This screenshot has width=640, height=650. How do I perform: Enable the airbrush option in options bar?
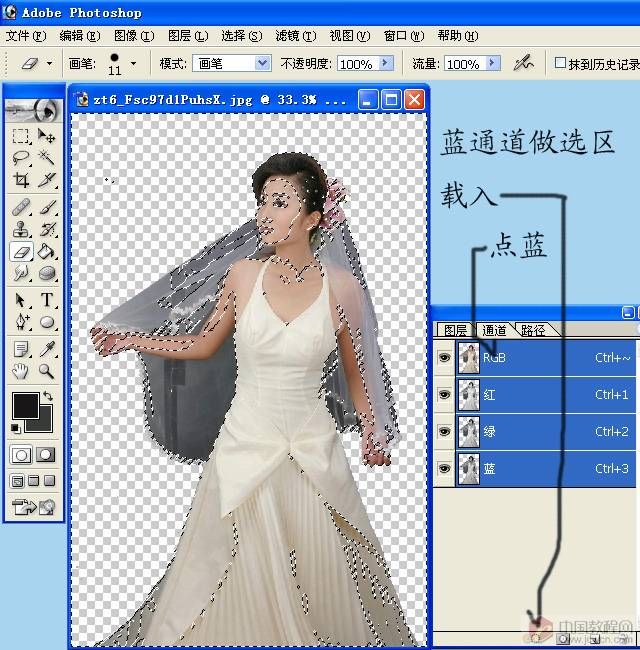522,63
